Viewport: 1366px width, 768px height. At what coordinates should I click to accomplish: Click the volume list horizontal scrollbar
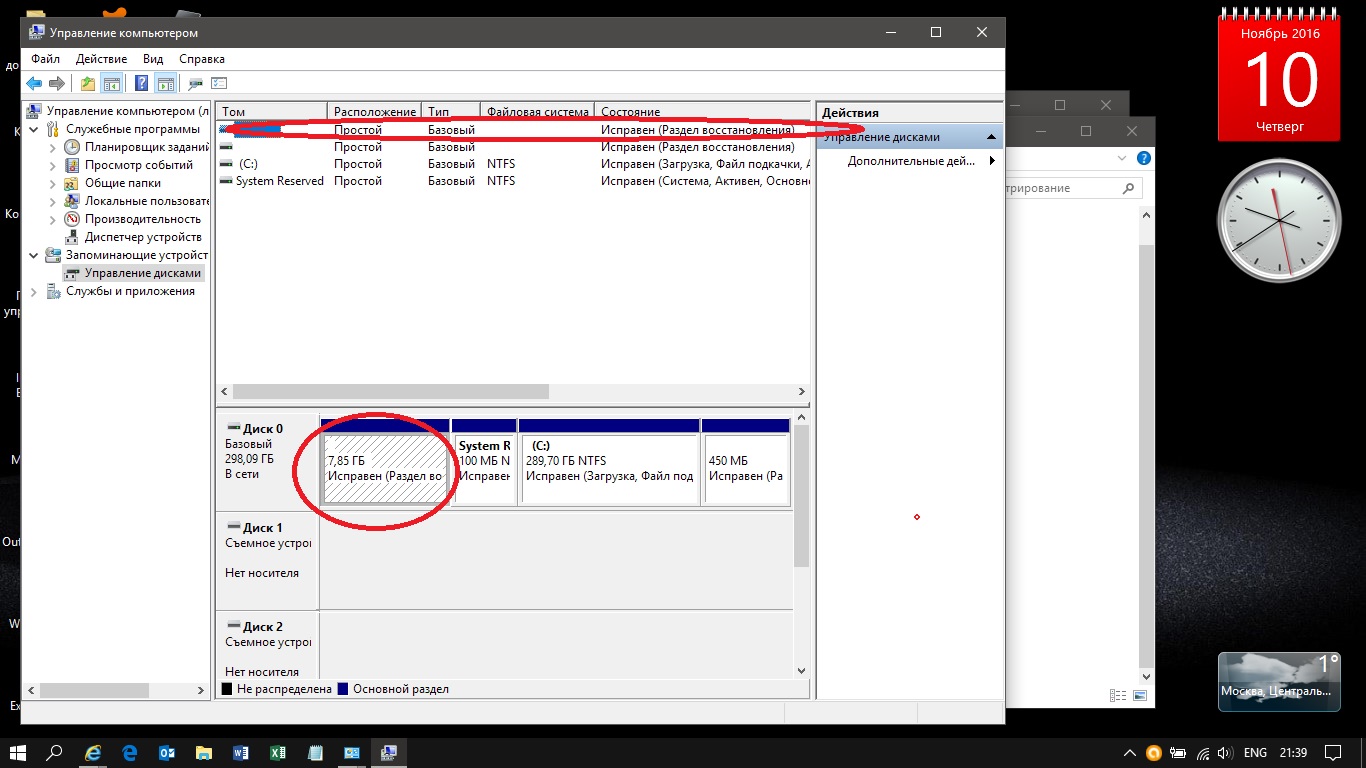click(390, 392)
